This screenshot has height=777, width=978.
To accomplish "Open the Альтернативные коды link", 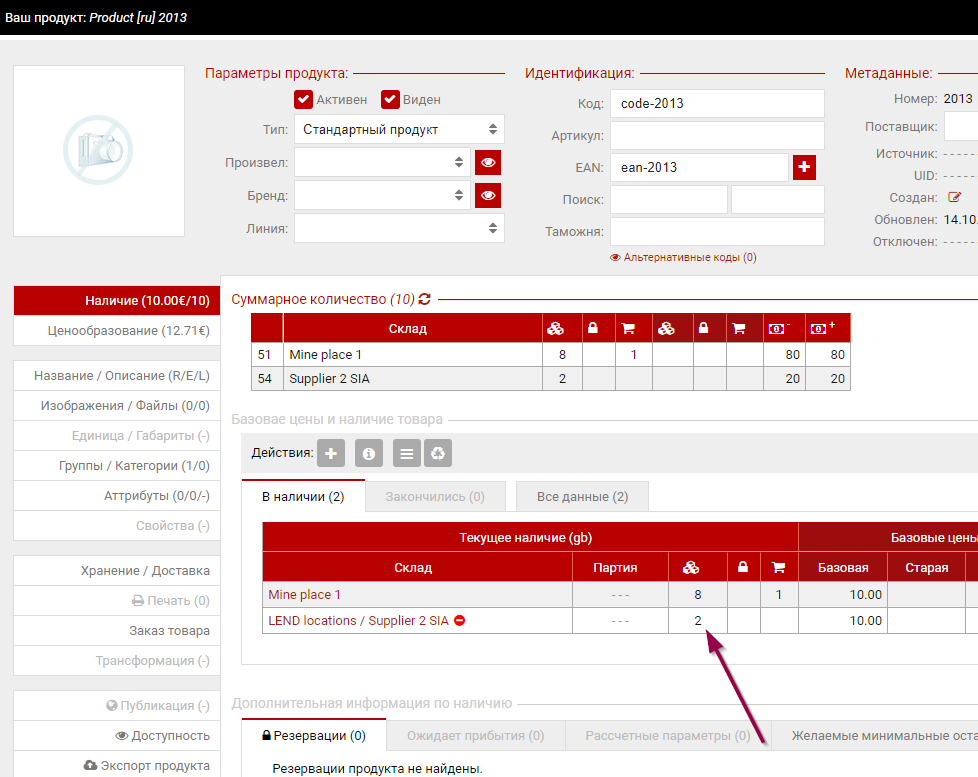I will coord(683,257).
